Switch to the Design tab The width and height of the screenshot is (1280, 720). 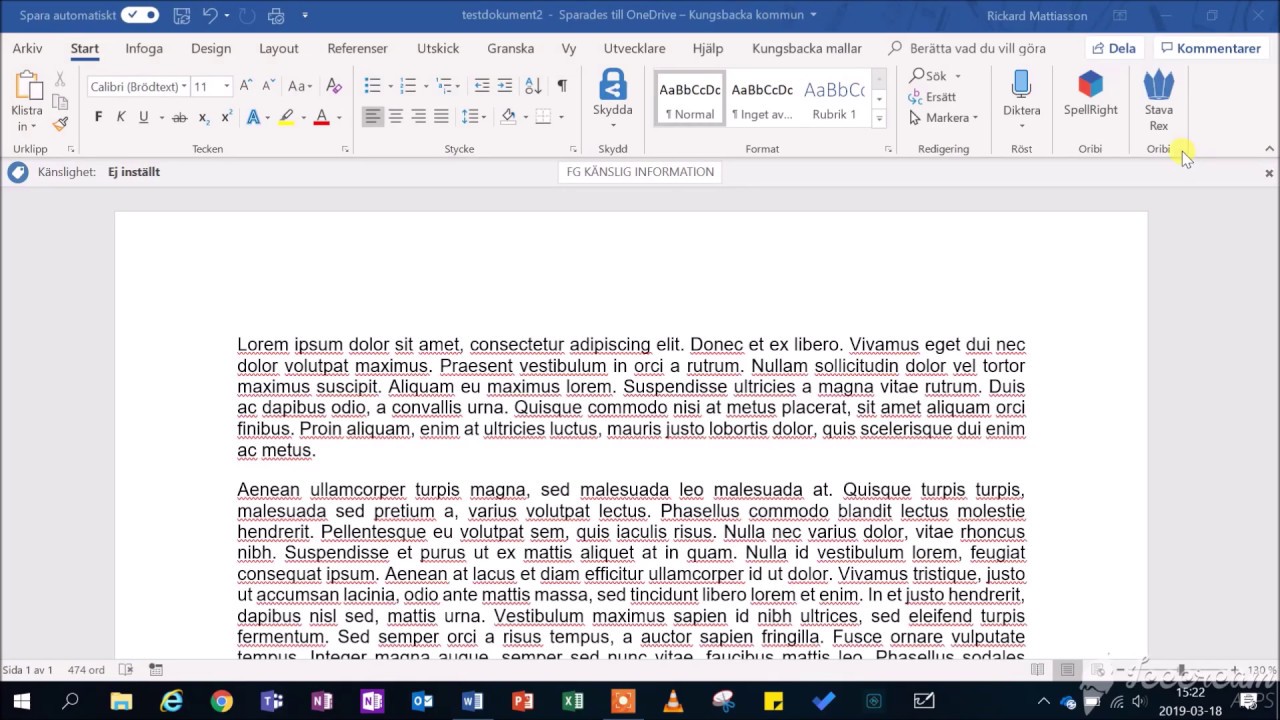[211, 48]
